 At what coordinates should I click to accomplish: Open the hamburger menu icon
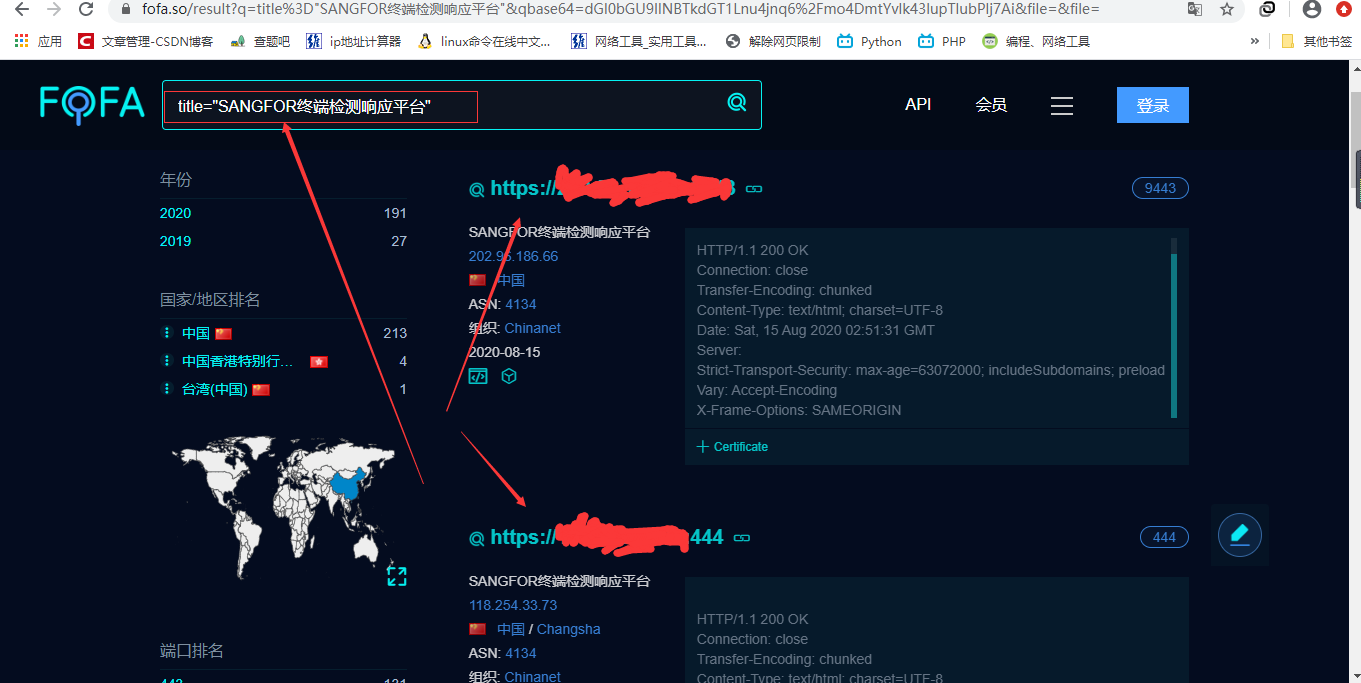(x=1062, y=105)
